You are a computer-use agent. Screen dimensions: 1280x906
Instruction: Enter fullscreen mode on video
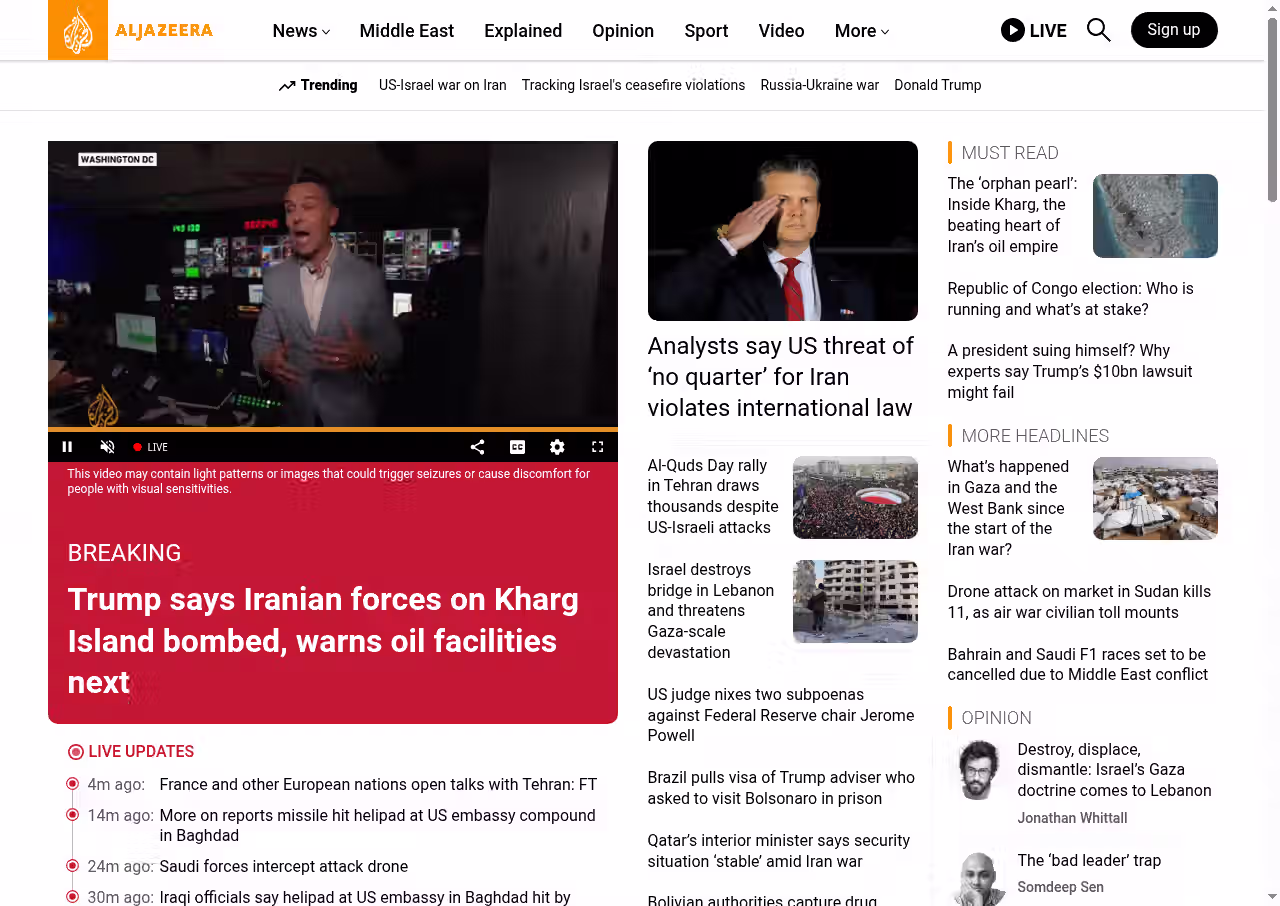pyautogui.click(x=597, y=447)
